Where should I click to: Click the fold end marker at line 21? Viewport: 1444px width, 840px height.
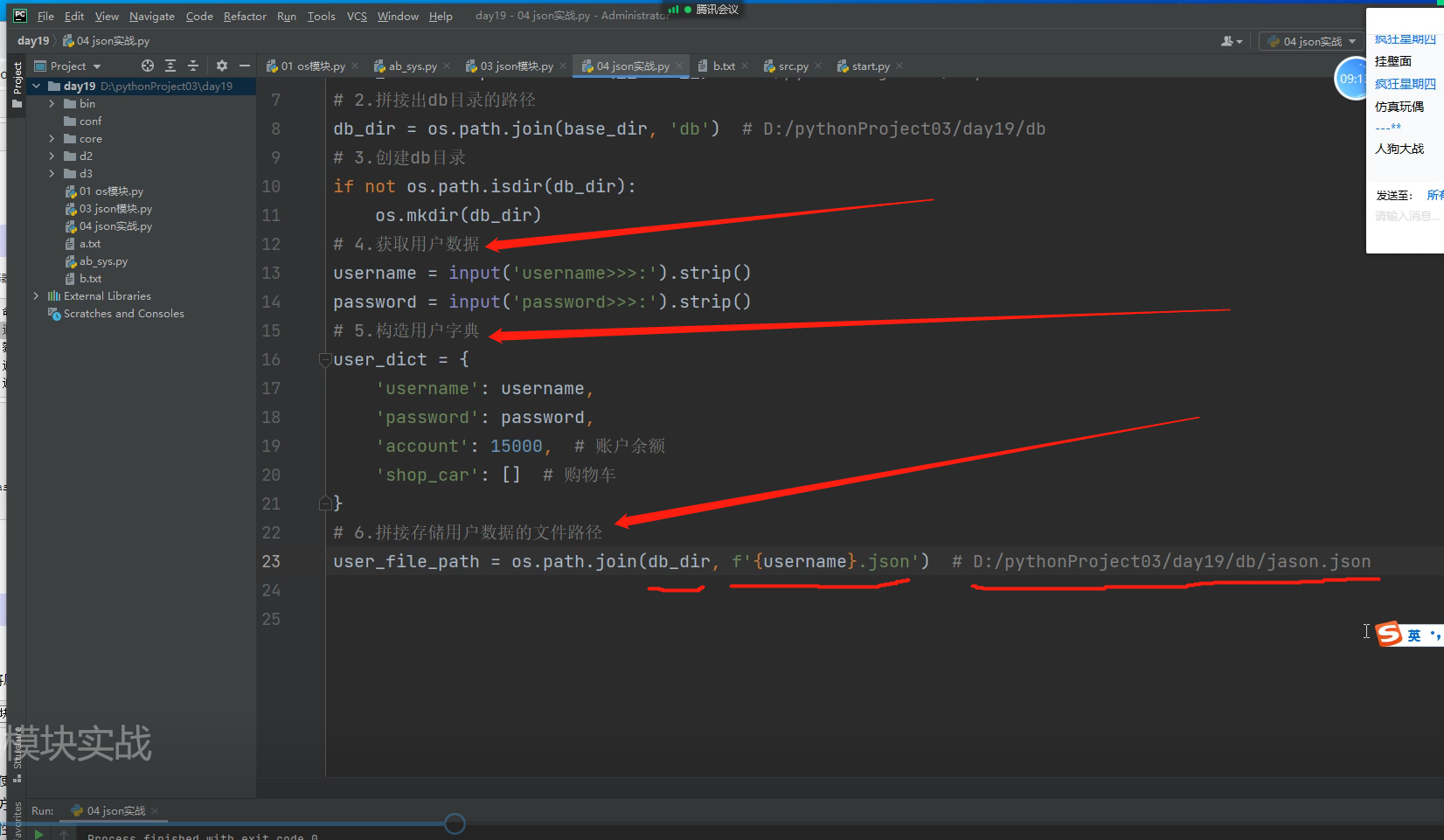pyautogui.click(x=325, y=503)
